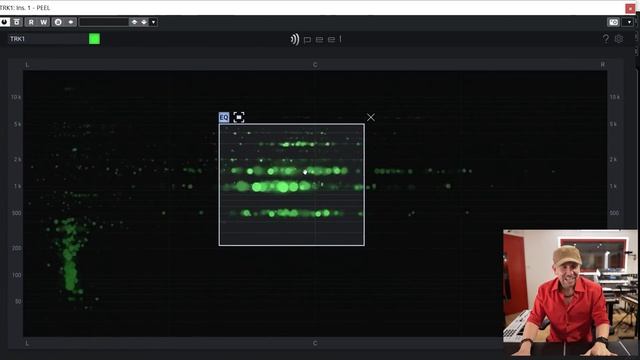Take a plugin snapshot with camera icon

[x=613, y=22]
